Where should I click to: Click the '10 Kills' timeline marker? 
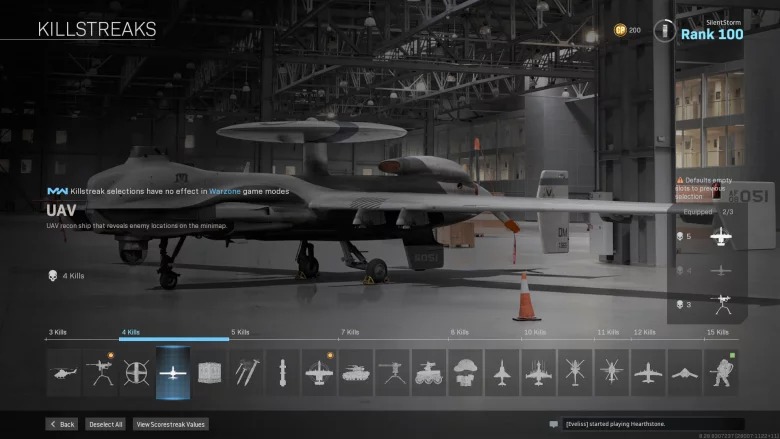pos(535,332)
